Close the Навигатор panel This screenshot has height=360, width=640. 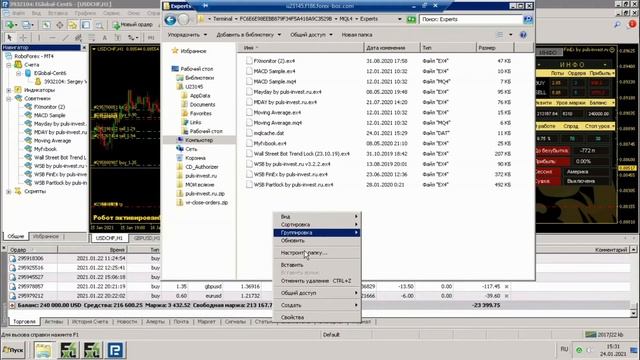[84, 48]
